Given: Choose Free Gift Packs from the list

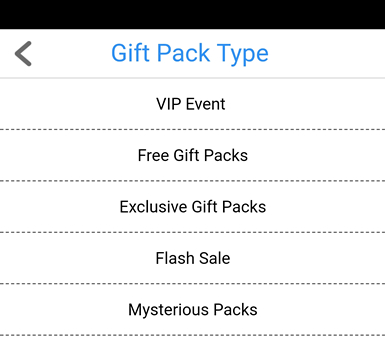Looking at the screenshot, I should coord(192,155).
